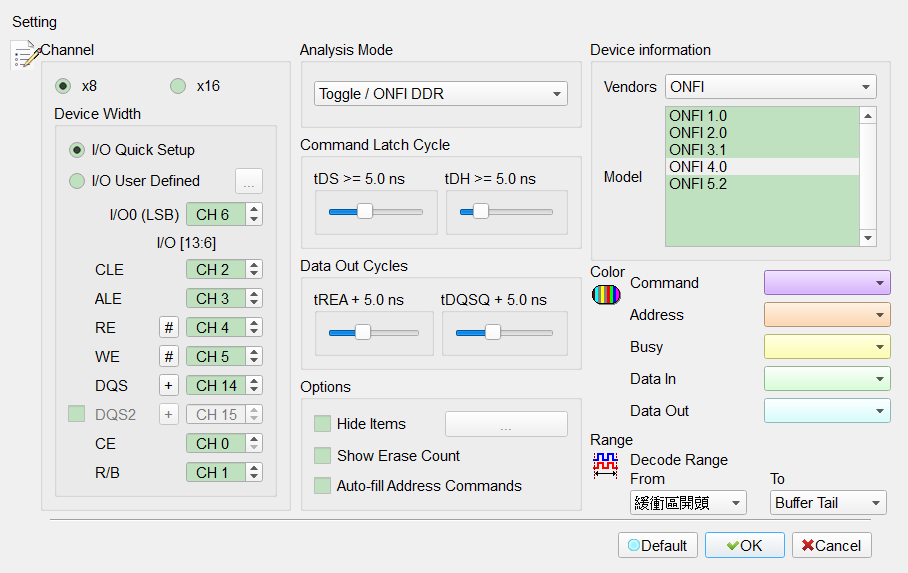Screen dimensions: 908x573
Task: Open the Decode Range From dropdown
Action: 688,502
